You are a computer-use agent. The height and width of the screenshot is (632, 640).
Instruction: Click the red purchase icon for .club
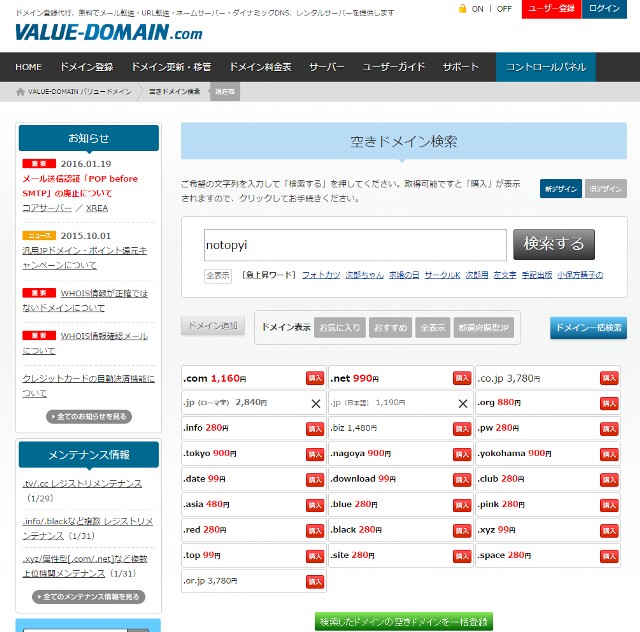tap(609, 480)
